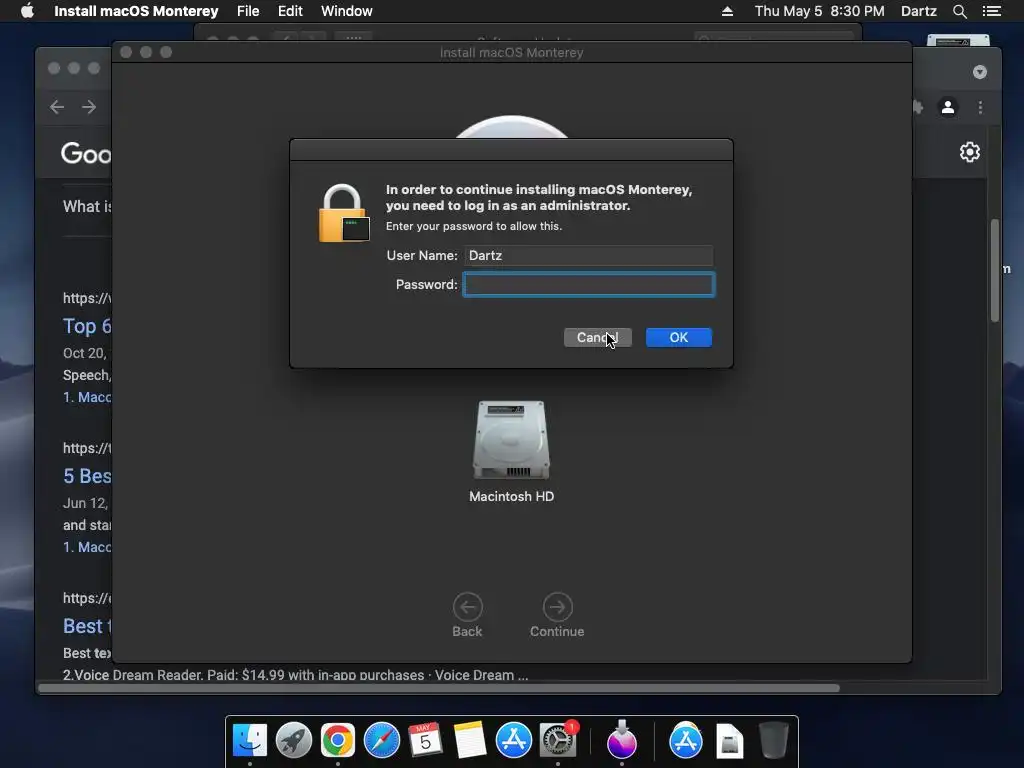The image size is (1024, 768).
Task: Open the Dartz user menu in menu bar
Action: point(919,11)
